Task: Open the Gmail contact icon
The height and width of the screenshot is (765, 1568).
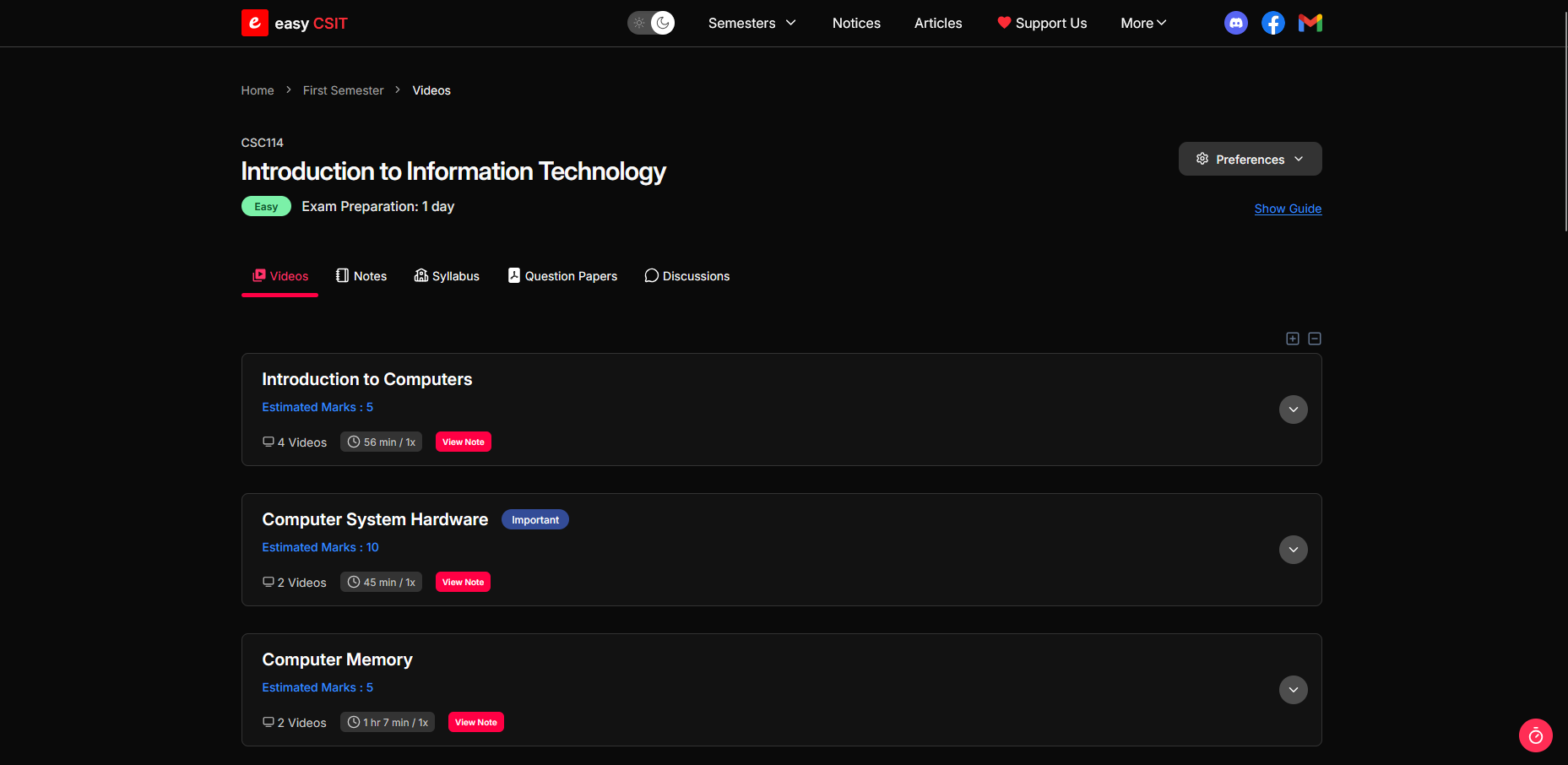Action: click(1310, 23)
